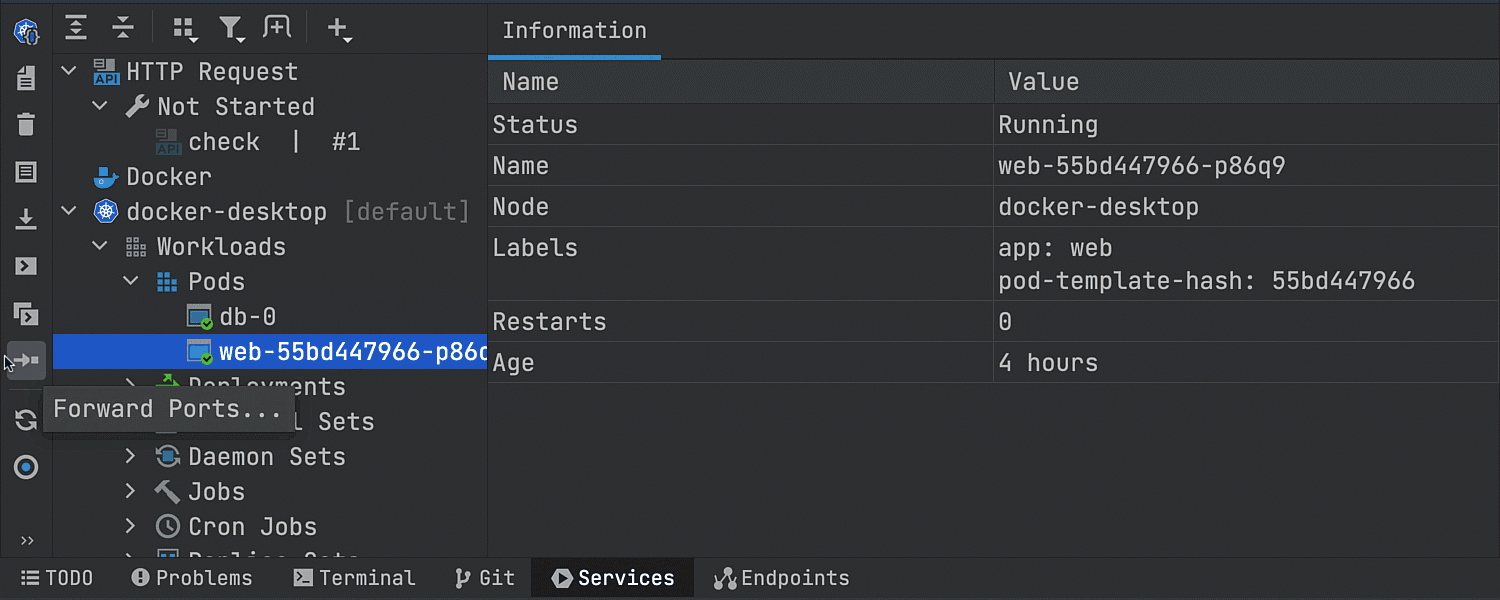Select the Docker service node
Viewport: 1500px width, 600px height.
pos(168,177)
